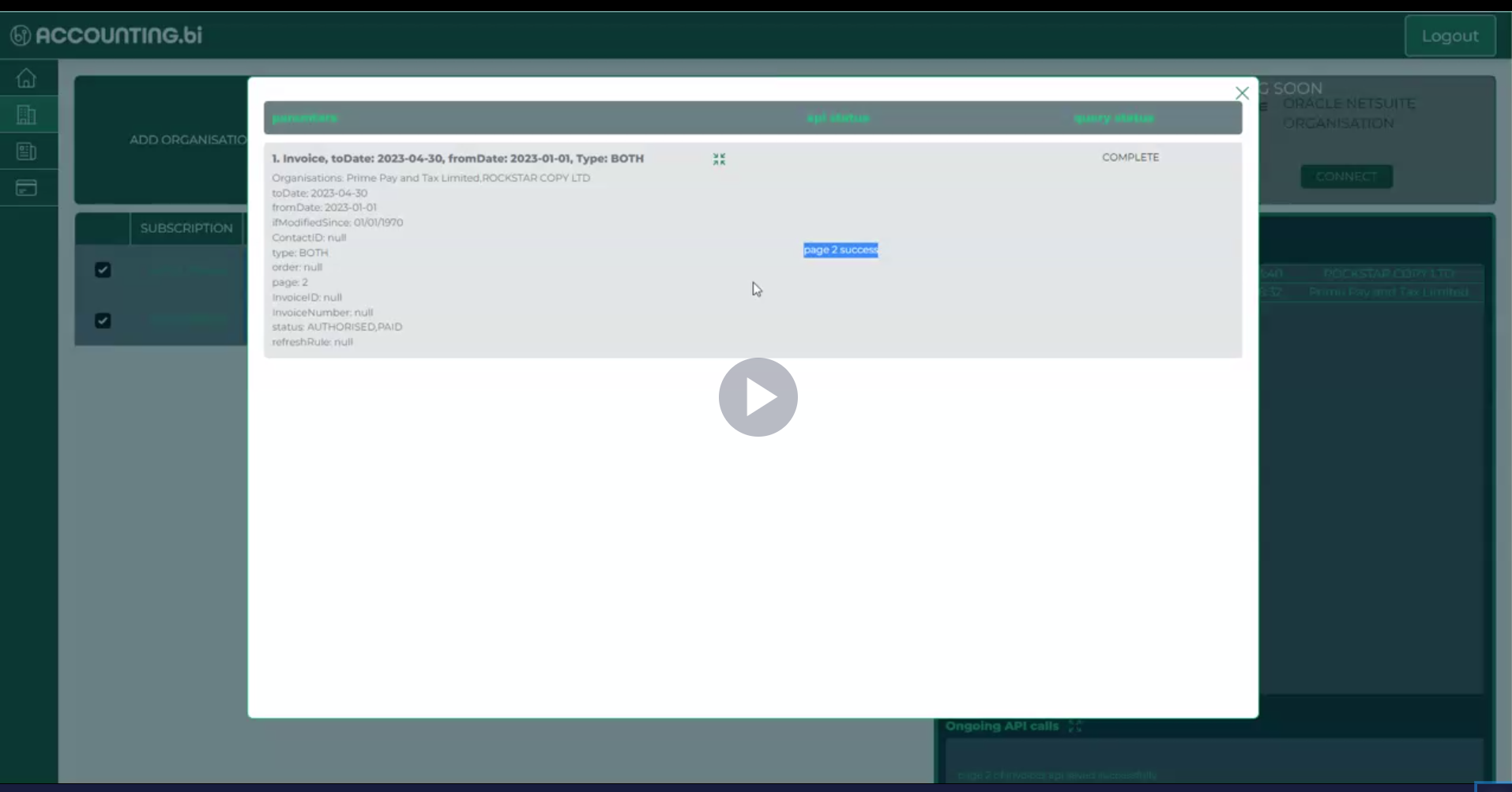Toggle the page 2 success status highlight
The image size is (1512, 792).
840,250
